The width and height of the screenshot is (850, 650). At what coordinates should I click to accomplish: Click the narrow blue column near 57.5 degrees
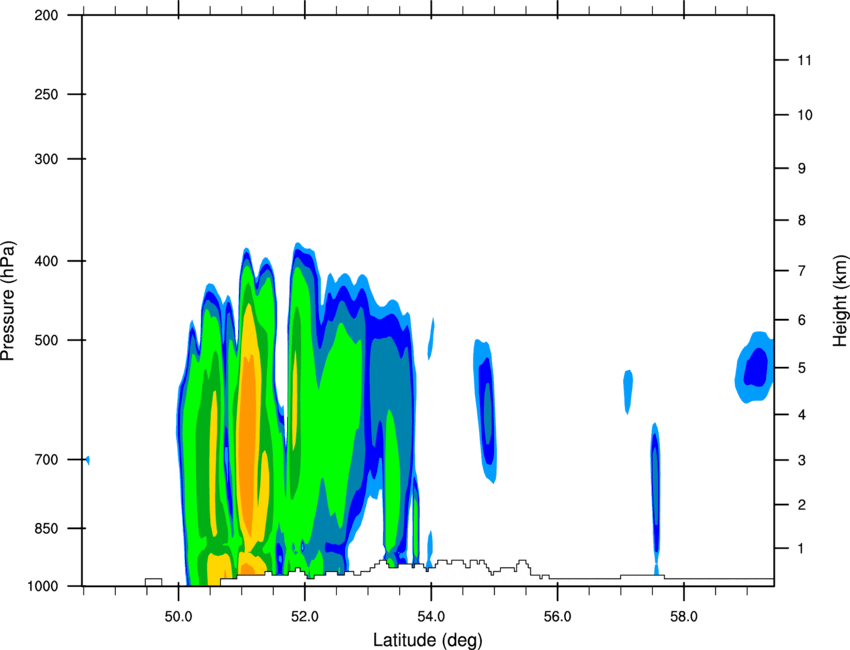coord(655,499)
